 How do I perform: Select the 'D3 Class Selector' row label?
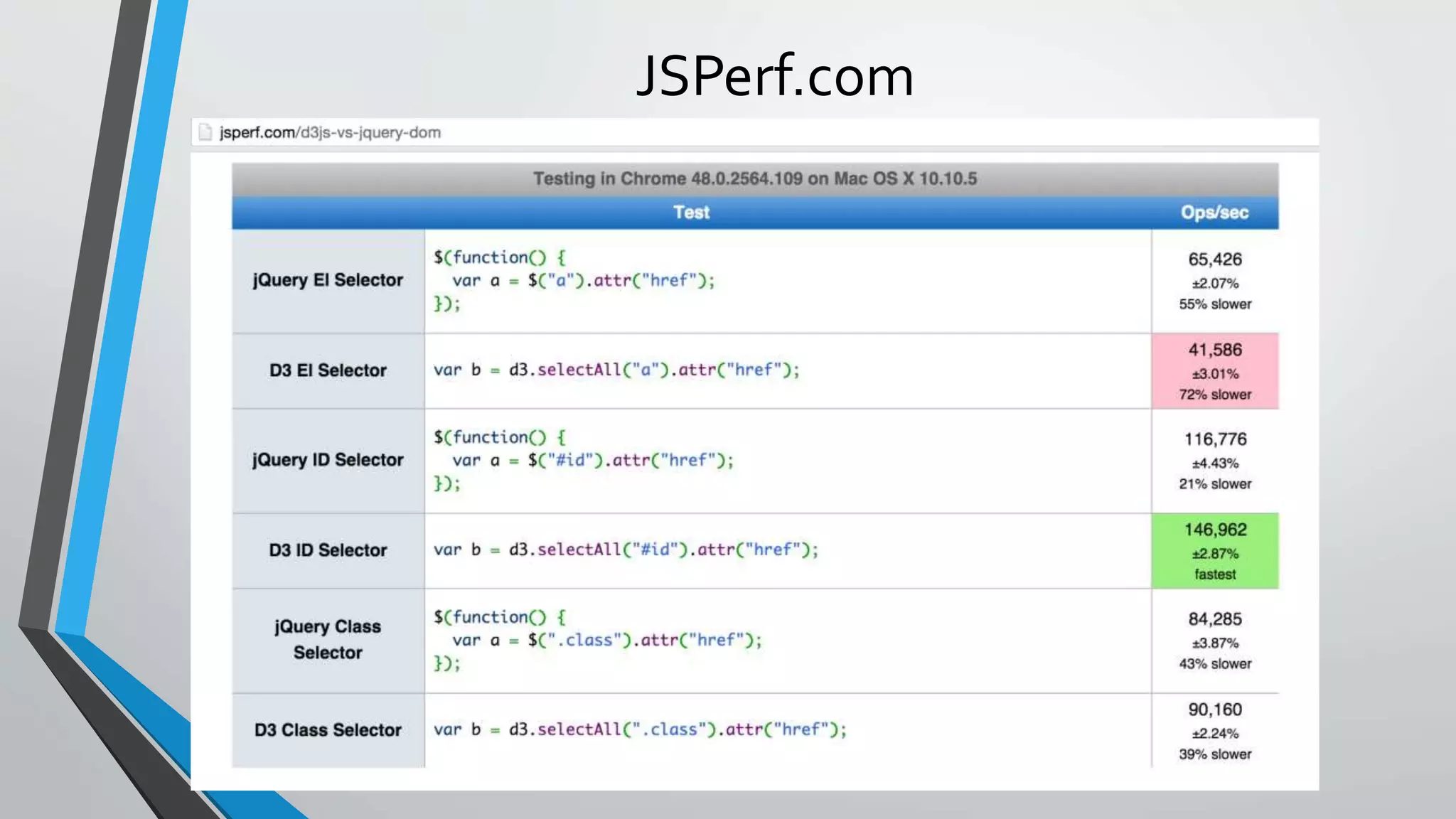328,730
